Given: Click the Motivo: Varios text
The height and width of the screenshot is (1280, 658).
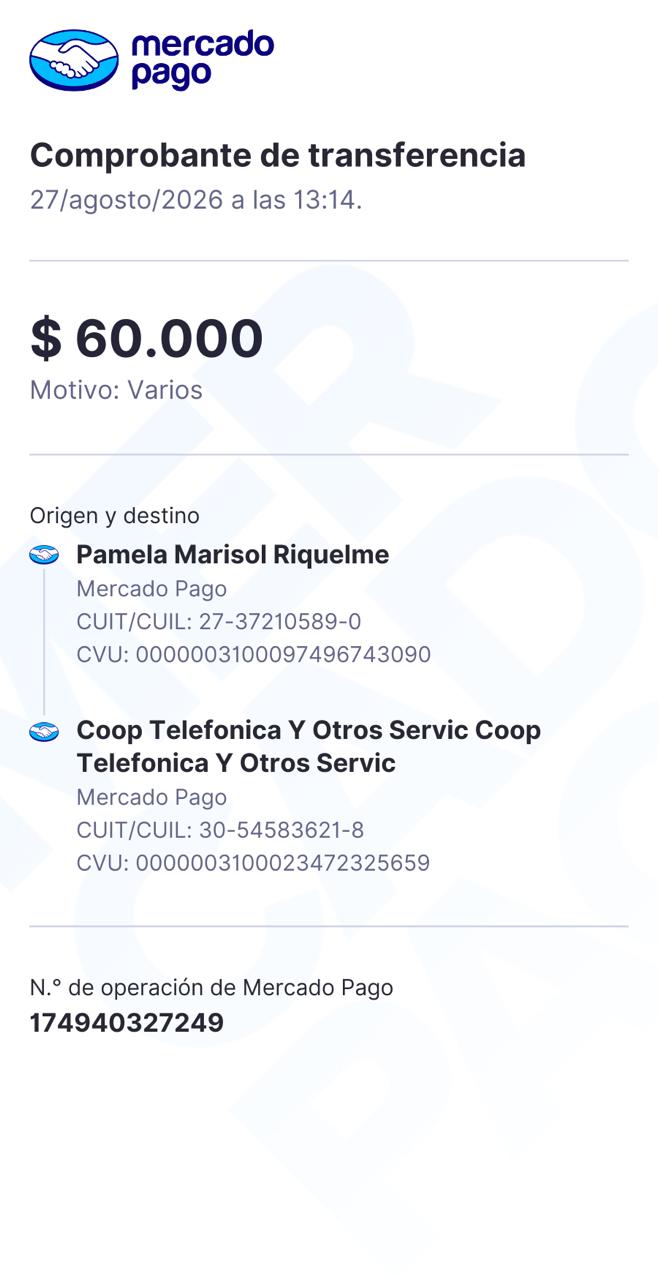Looking at the screenshot, I should 116,390.
